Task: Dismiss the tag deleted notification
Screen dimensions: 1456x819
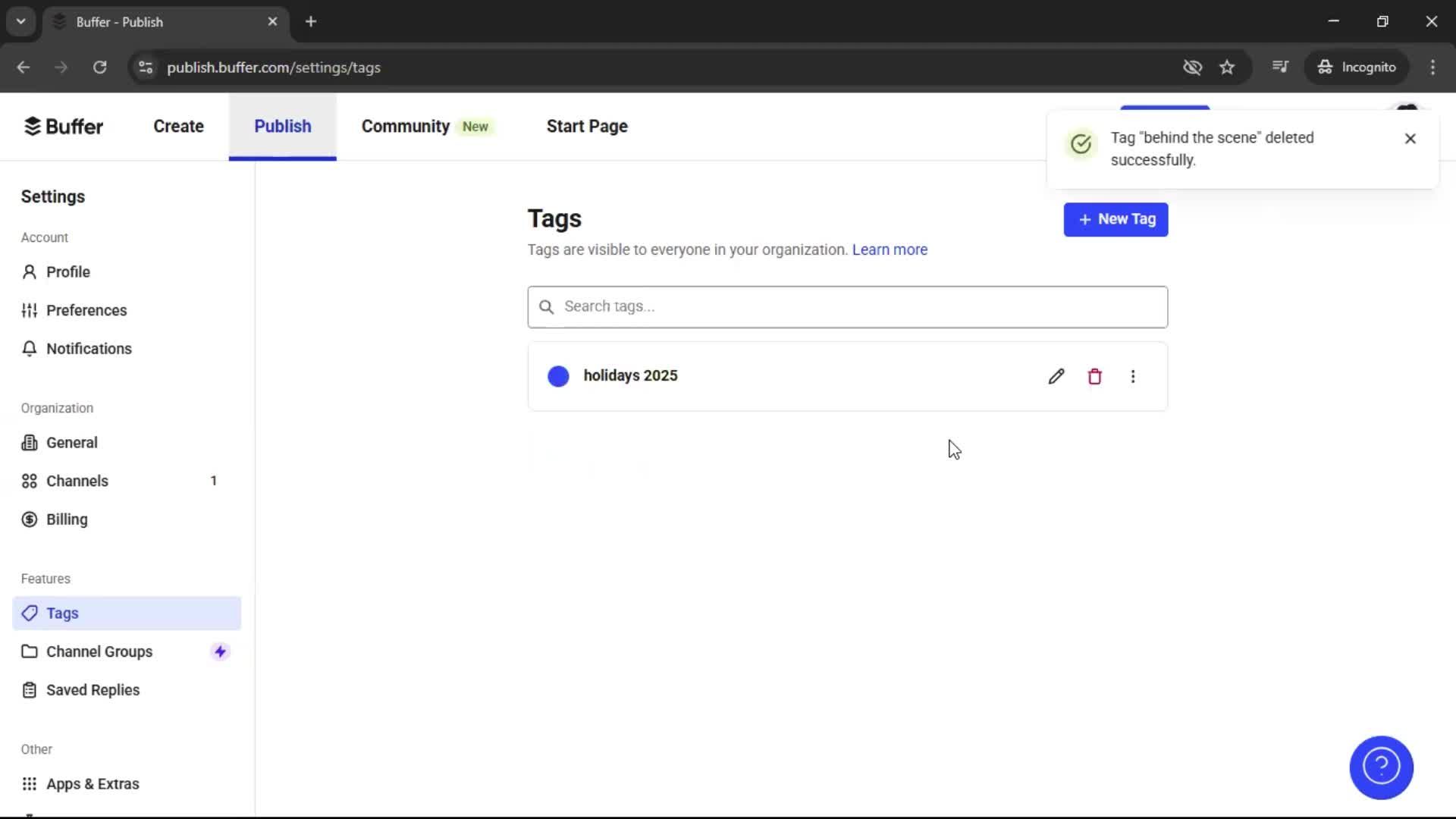Action: [x=1410, y=138]
